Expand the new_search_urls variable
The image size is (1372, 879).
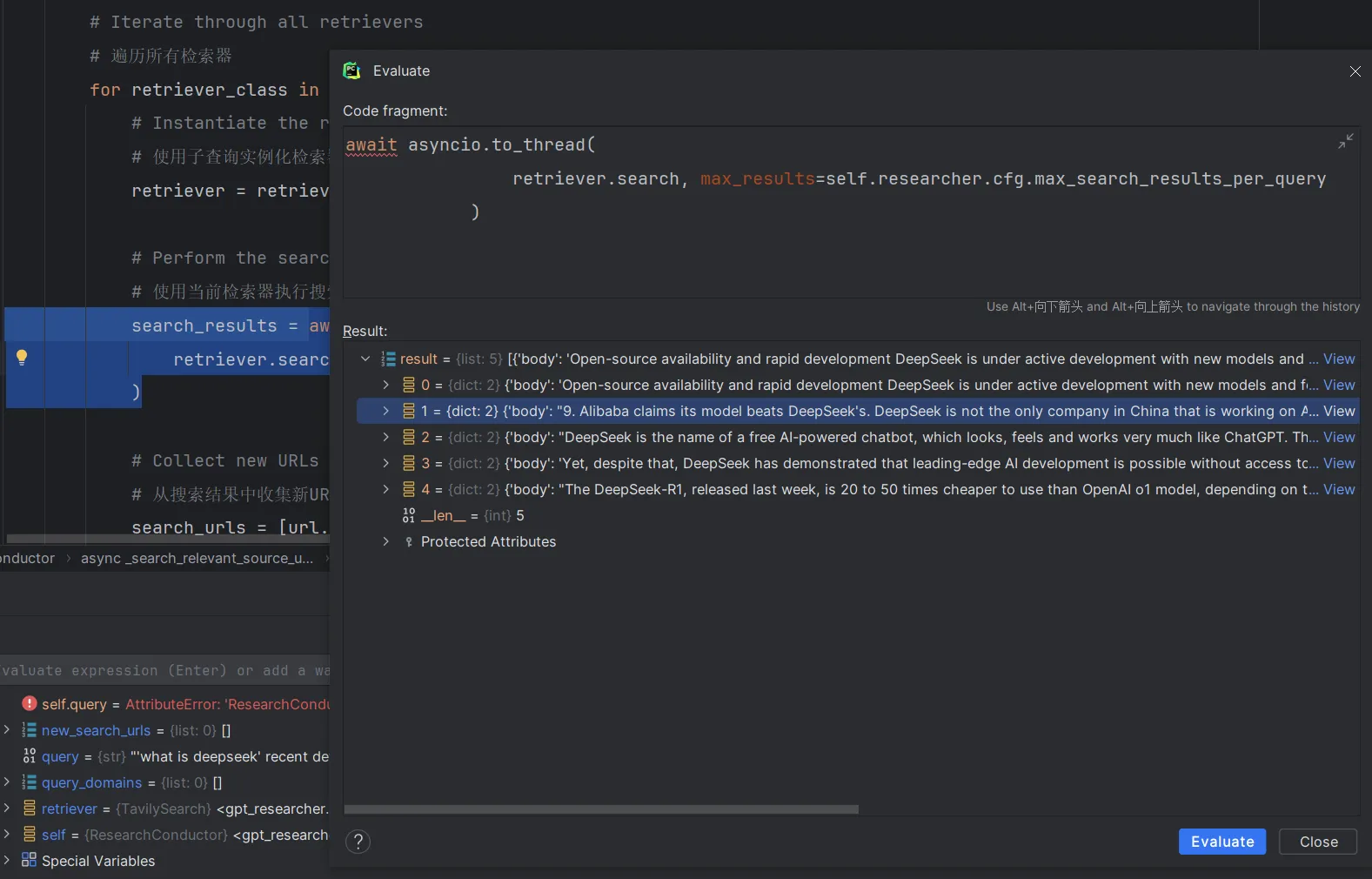tap(7, 729)
